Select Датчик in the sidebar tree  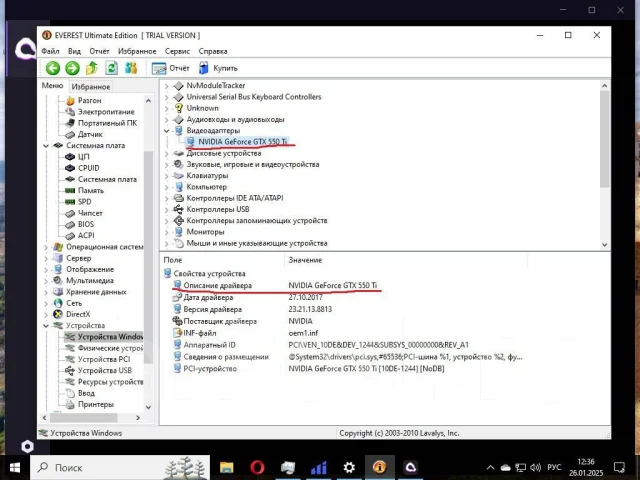tap(90, 134)
